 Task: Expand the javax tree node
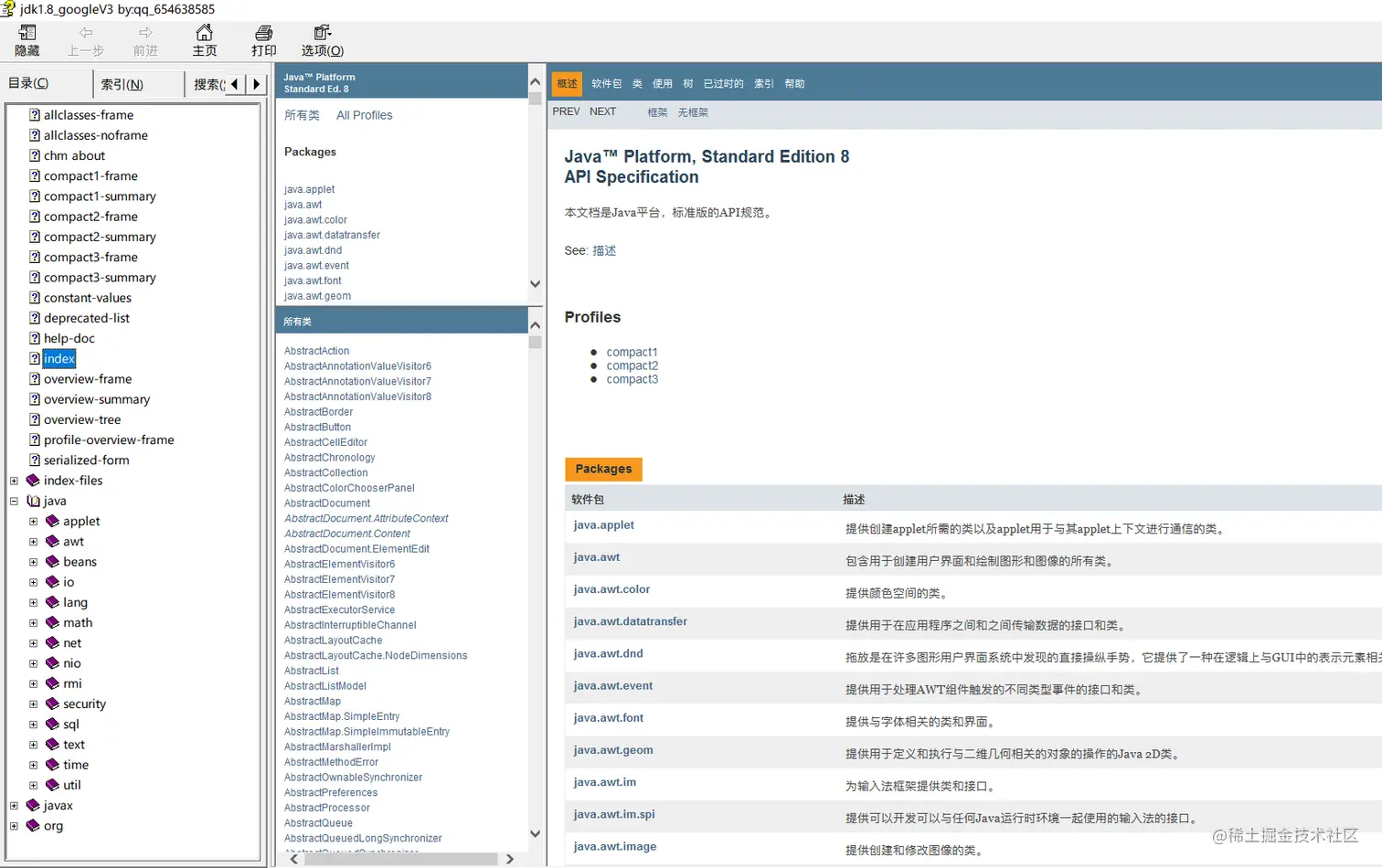14,805
